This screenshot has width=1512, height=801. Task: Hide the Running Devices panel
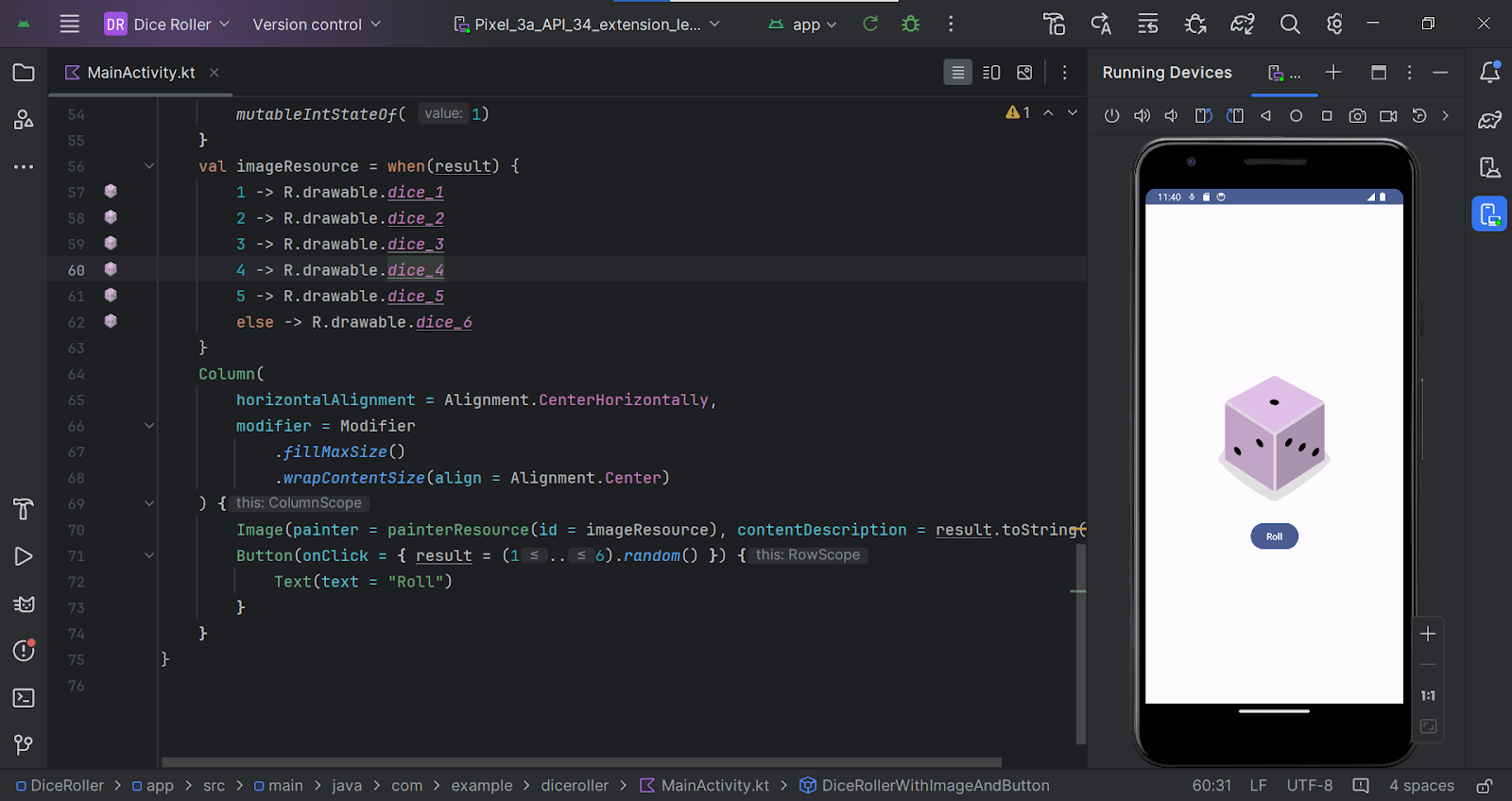(1440, 73)
